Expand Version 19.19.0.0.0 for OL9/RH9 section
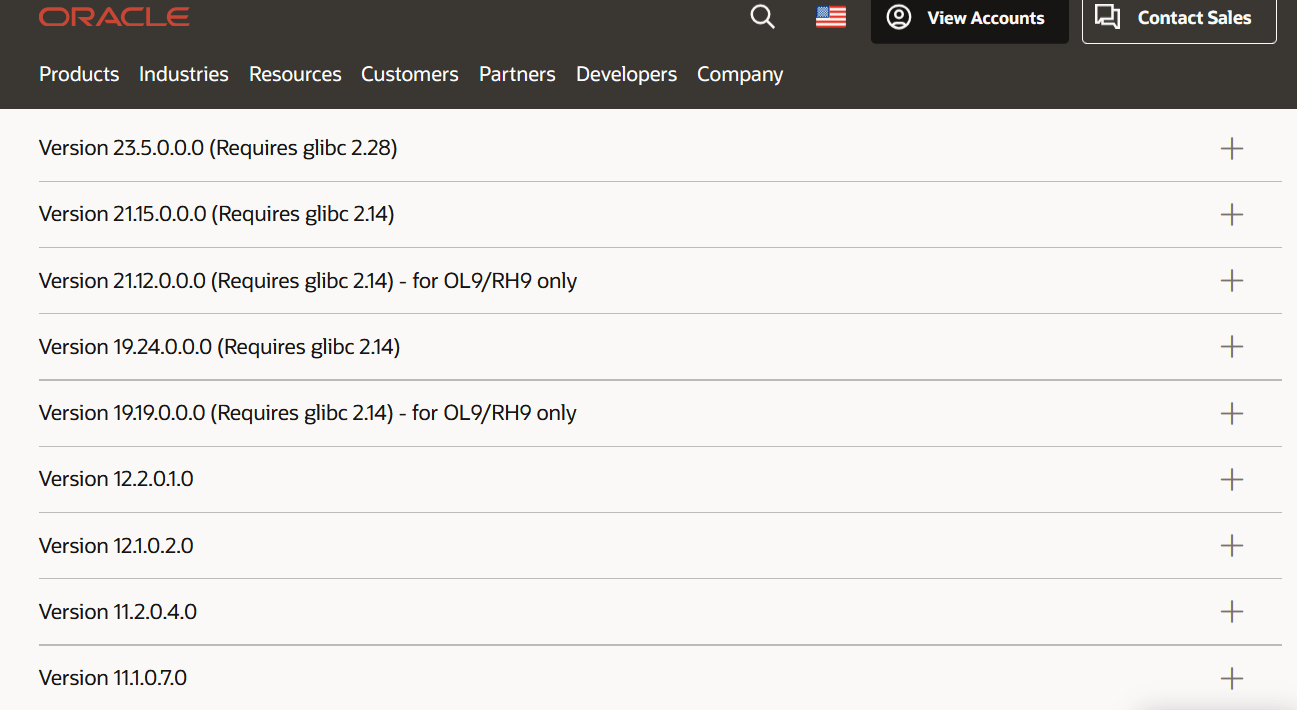1297x710 pixels. click(x=660, y=413)
